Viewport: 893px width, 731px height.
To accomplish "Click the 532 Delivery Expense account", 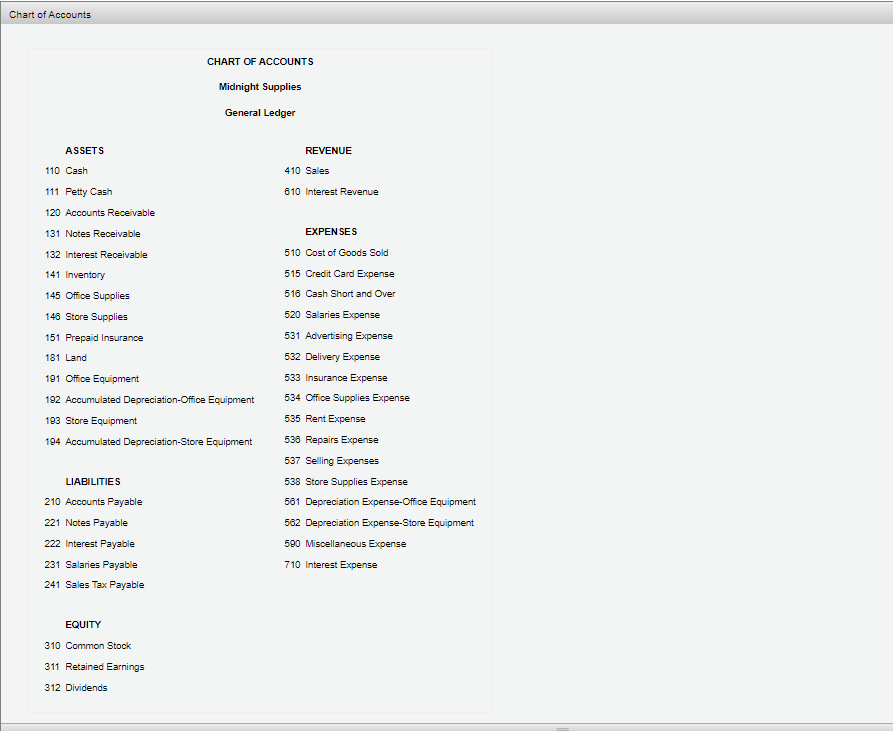I will tap(332, 357).
